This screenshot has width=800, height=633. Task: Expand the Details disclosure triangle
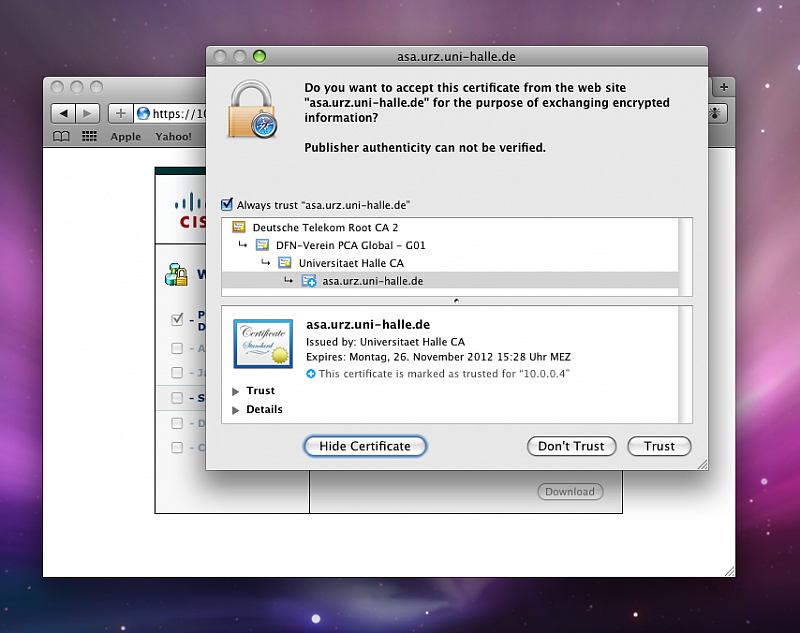point(235,410)
